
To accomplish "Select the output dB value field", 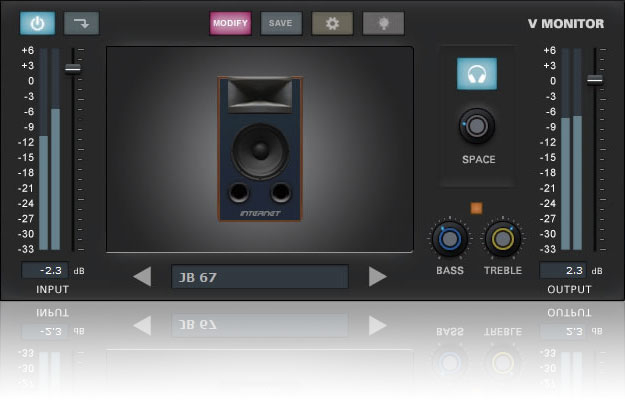I will (563, 270).
